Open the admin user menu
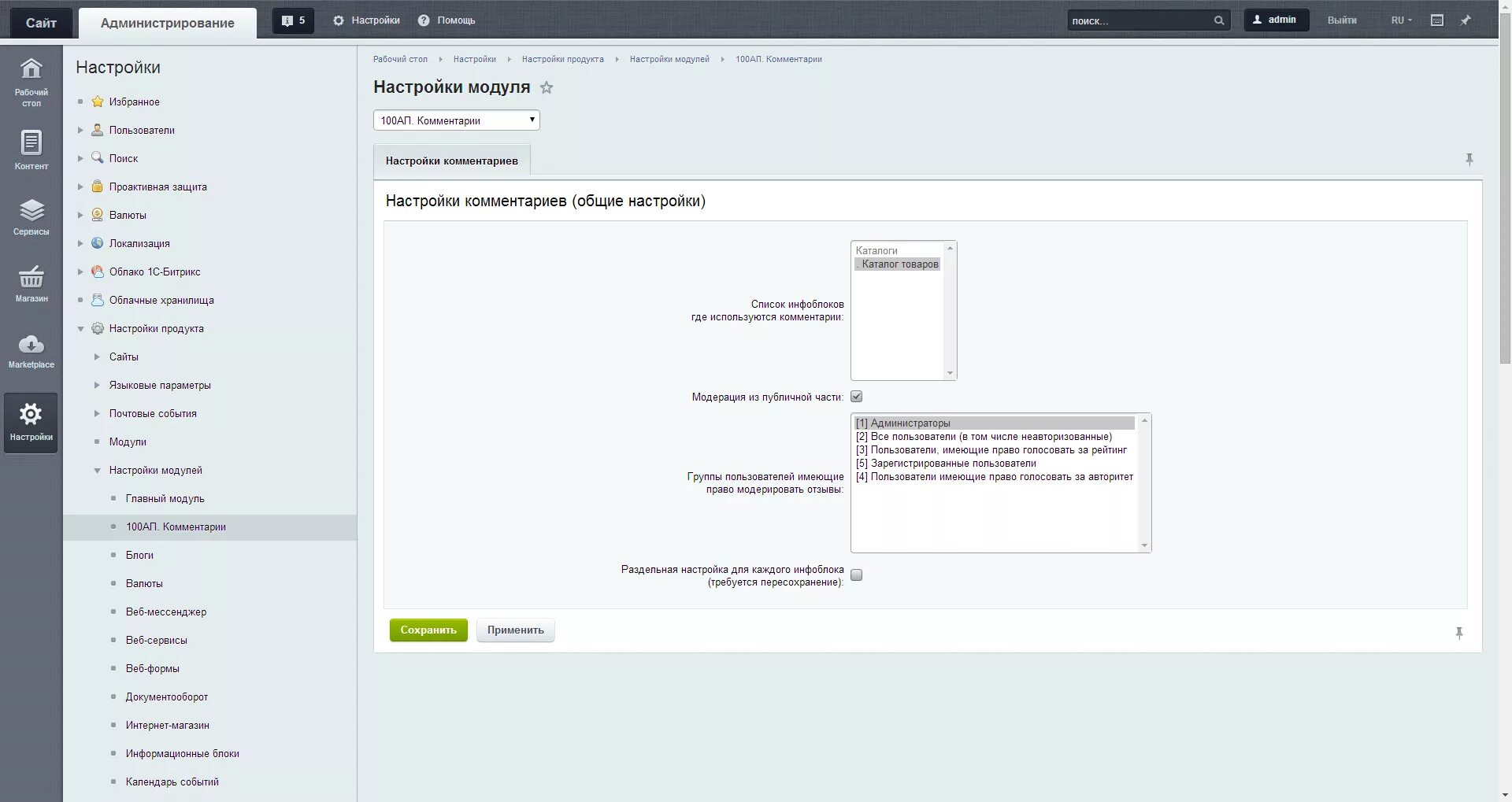 tap(1276, 20)
